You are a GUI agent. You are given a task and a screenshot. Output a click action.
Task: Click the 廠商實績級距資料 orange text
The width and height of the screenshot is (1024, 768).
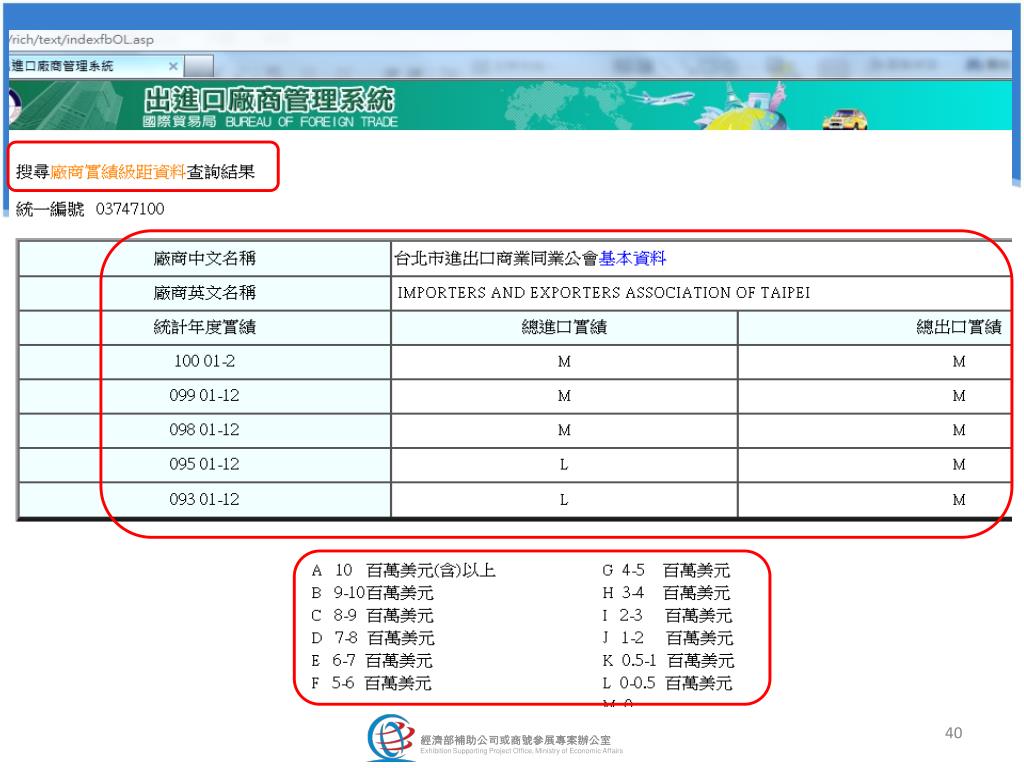coord(118,172)
